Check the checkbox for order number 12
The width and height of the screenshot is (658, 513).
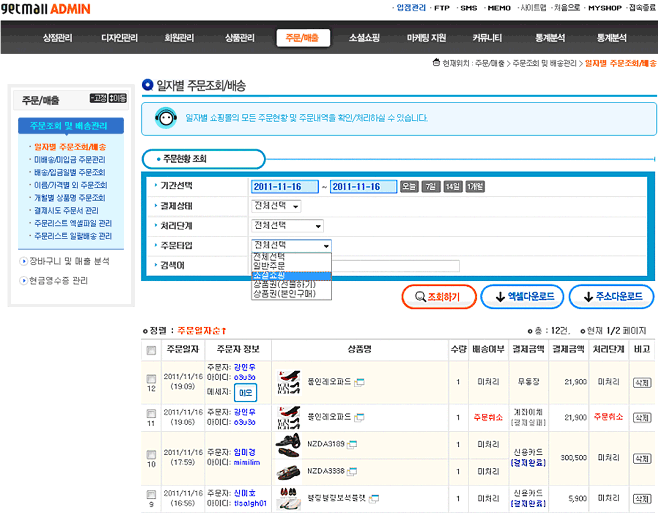point(151,379)
